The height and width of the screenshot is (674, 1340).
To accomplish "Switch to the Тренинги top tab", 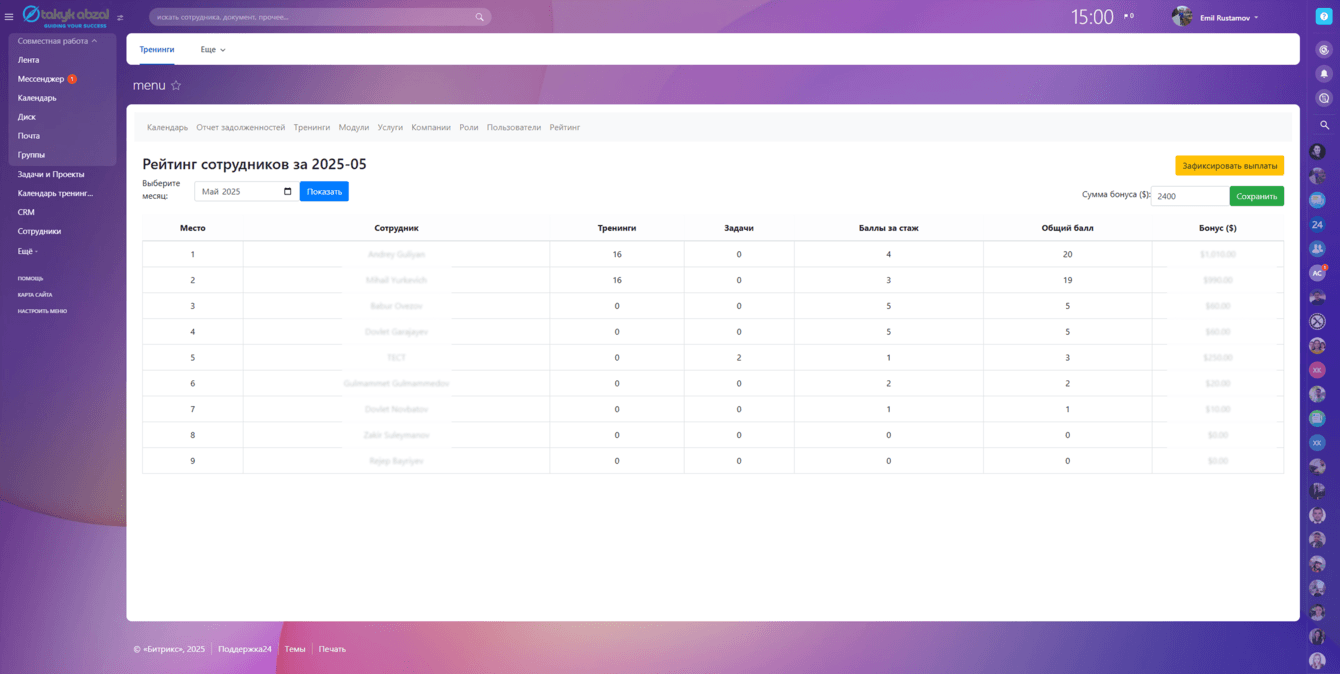I will coord(157,49).
